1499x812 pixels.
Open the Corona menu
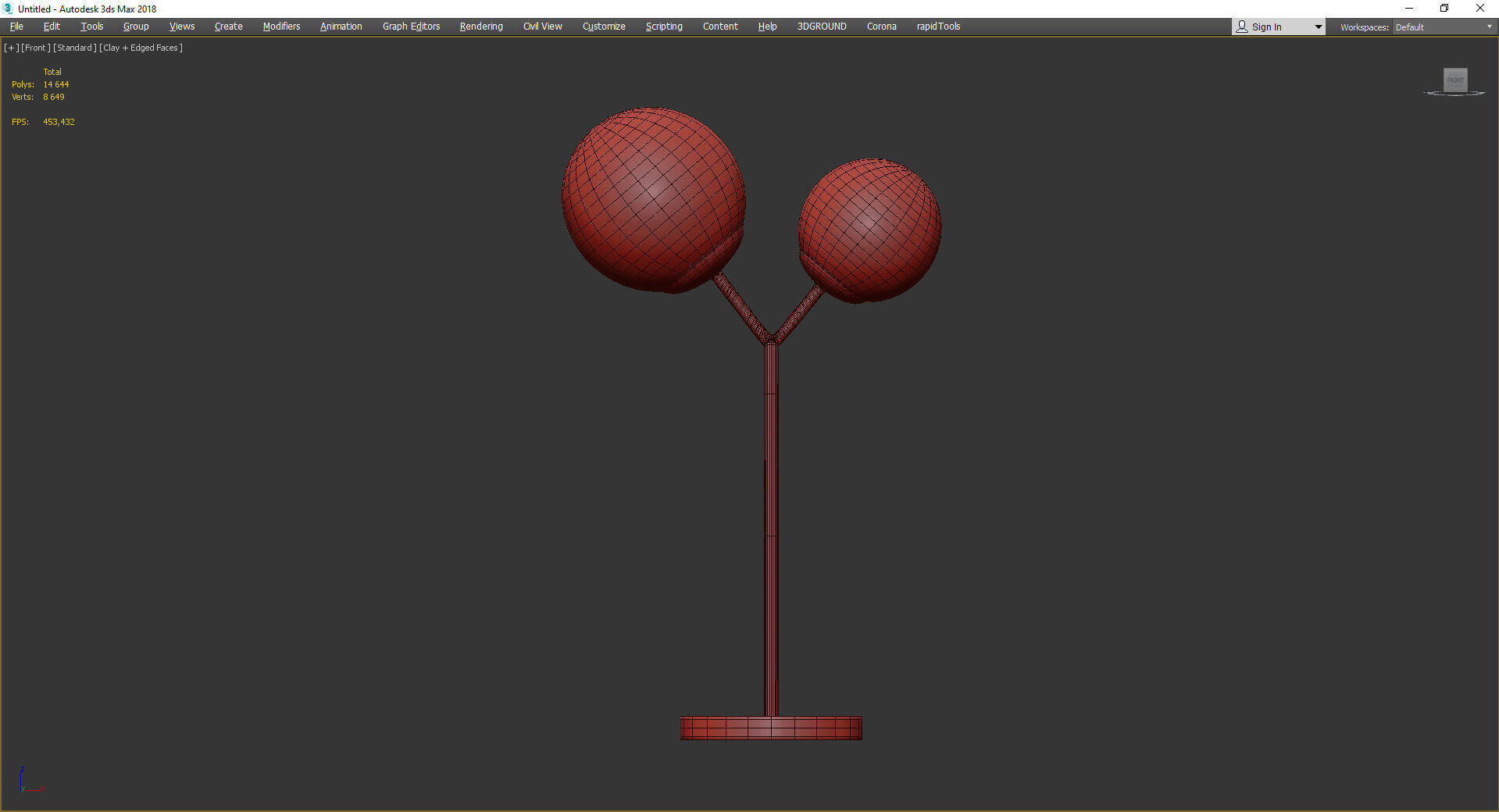(882, 27)
